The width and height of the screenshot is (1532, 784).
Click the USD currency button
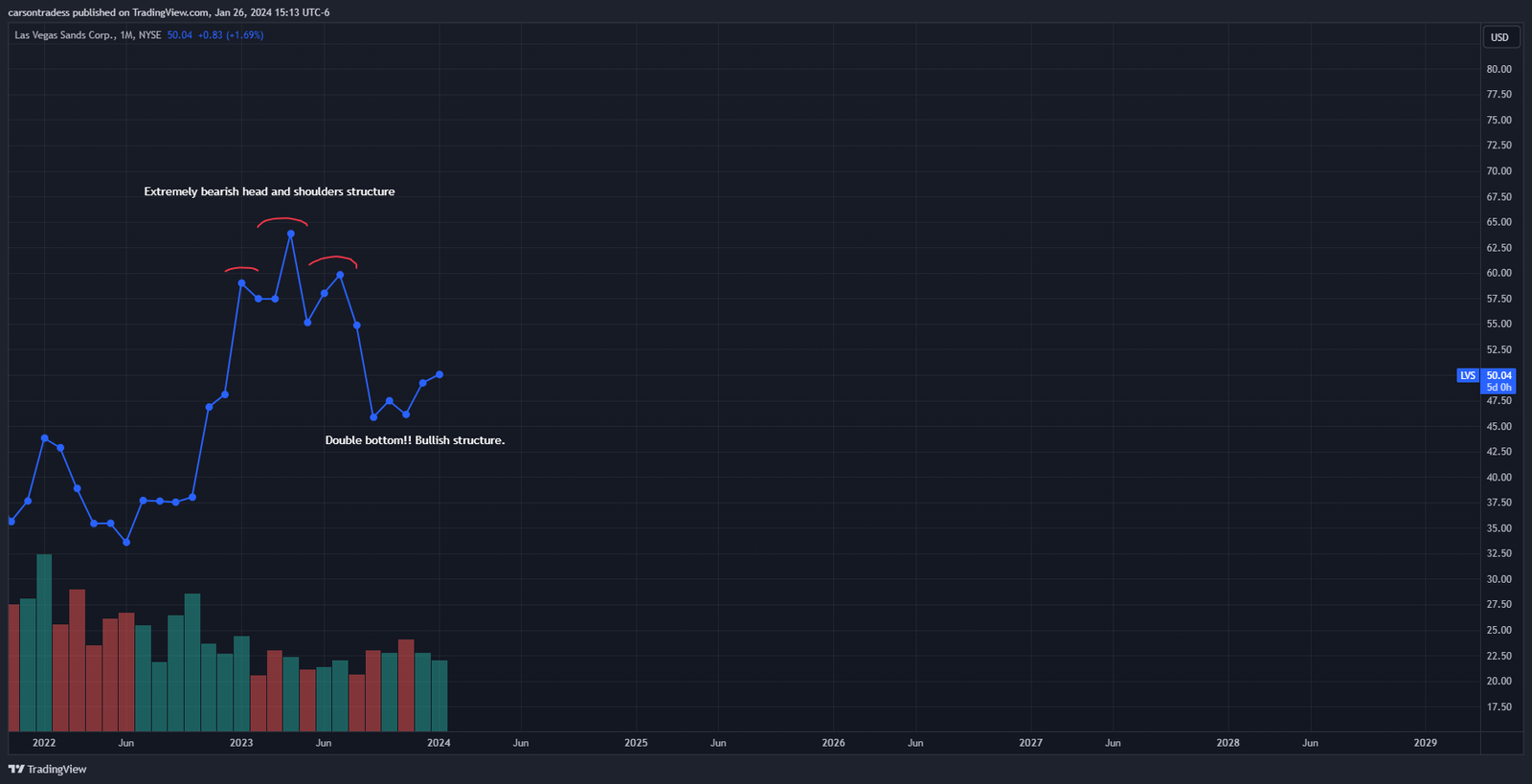[1499, 37]
